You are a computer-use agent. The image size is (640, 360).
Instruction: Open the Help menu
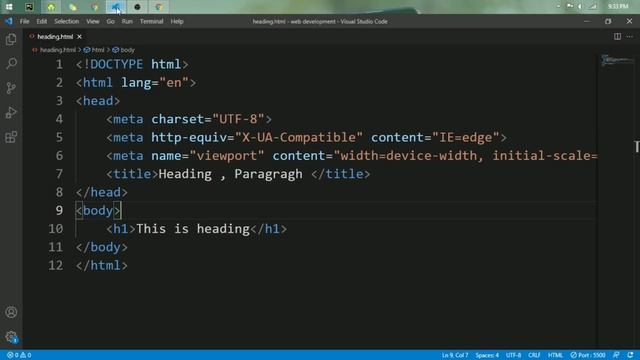point(177,21)
